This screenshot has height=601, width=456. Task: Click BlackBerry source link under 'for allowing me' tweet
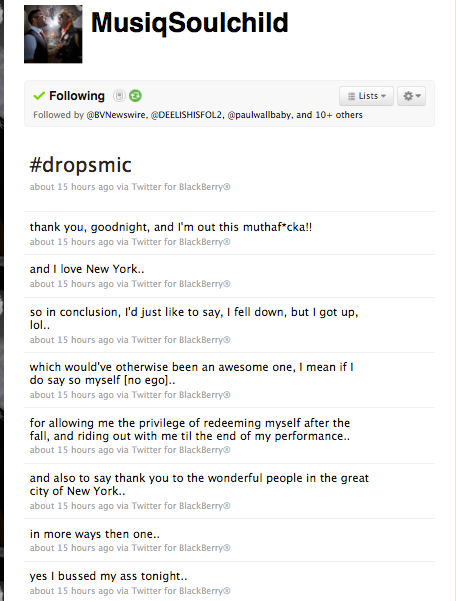coord(181,450)
